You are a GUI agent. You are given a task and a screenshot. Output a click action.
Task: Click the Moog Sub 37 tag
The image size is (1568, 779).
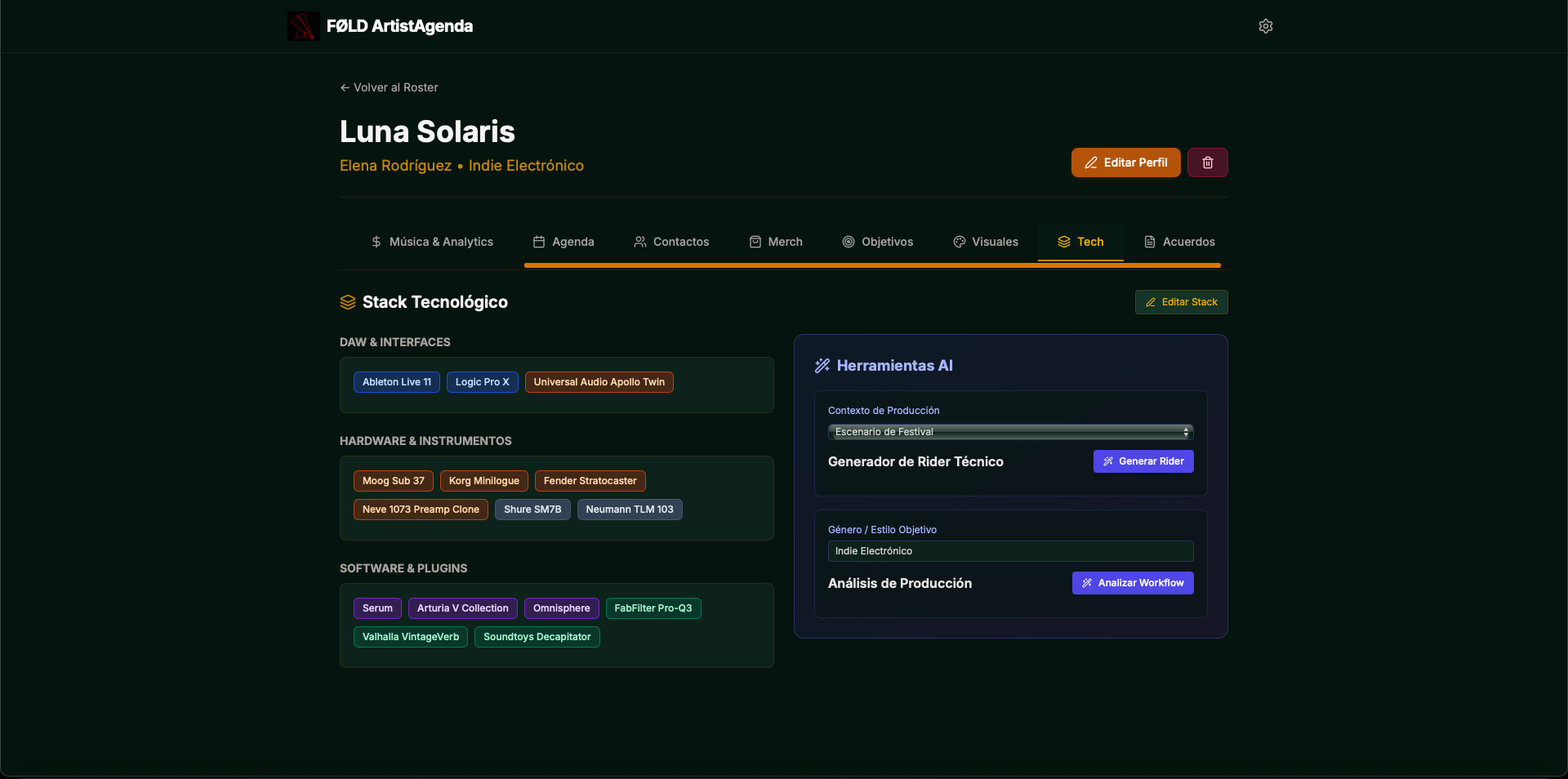394,481
